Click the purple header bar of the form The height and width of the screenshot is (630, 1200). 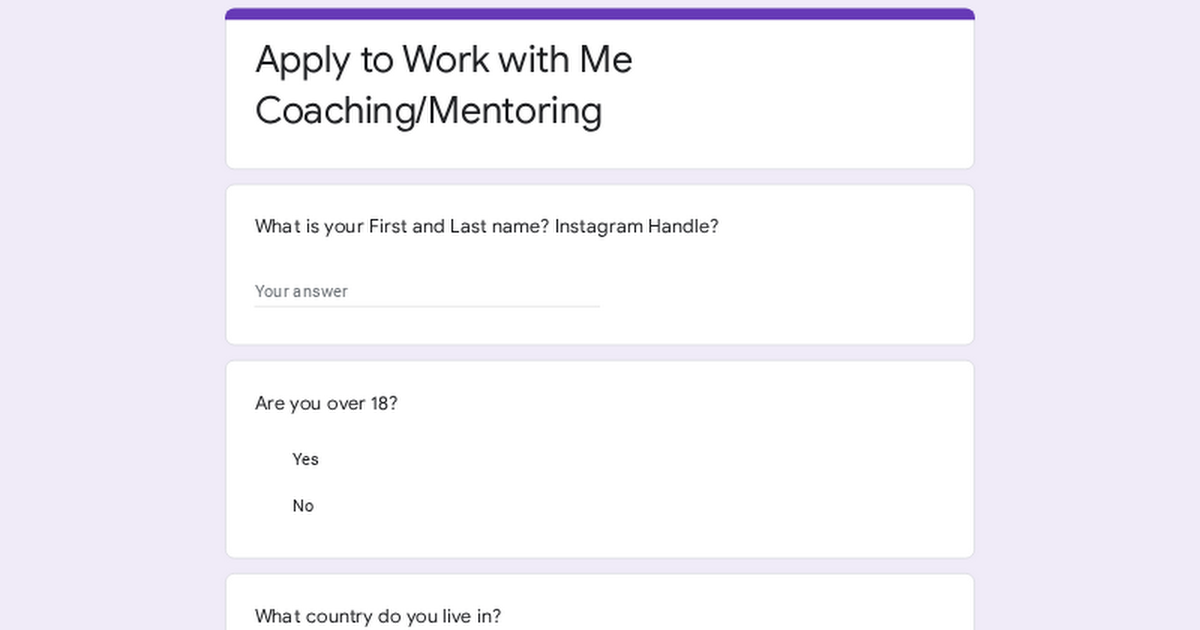(598, 12)
